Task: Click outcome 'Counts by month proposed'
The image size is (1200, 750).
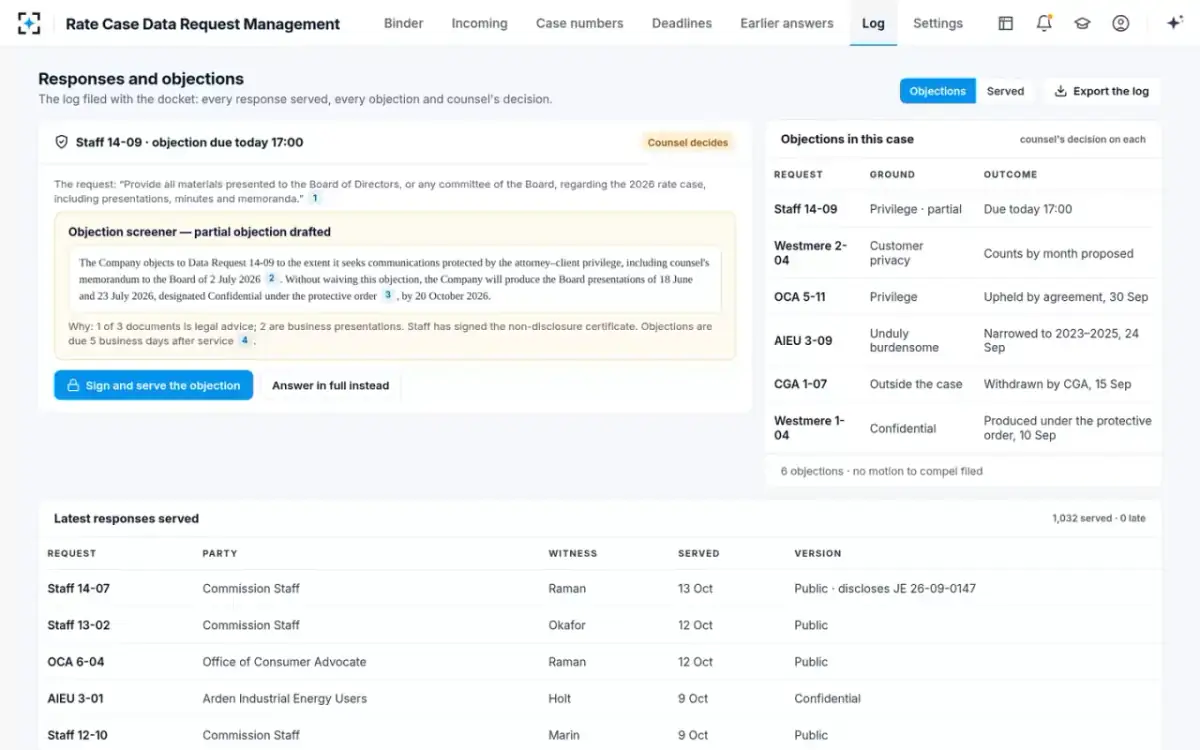Action: point(1058,253)
